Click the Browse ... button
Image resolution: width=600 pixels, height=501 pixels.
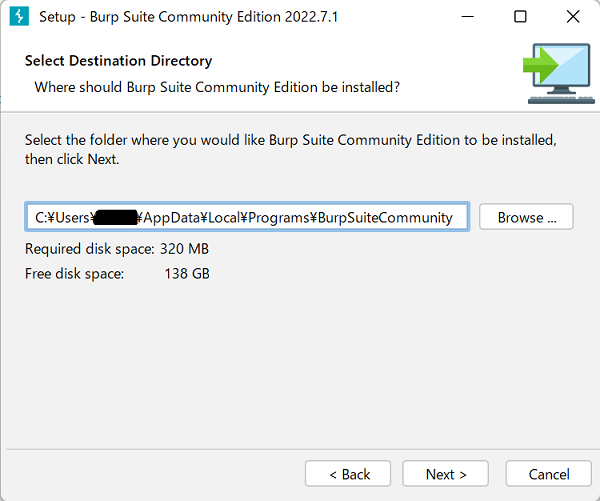pyautogui.click(x=526, y=217)
